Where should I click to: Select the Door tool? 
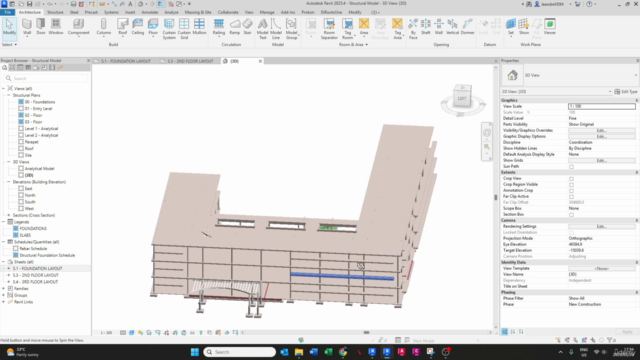pos(41,27)
